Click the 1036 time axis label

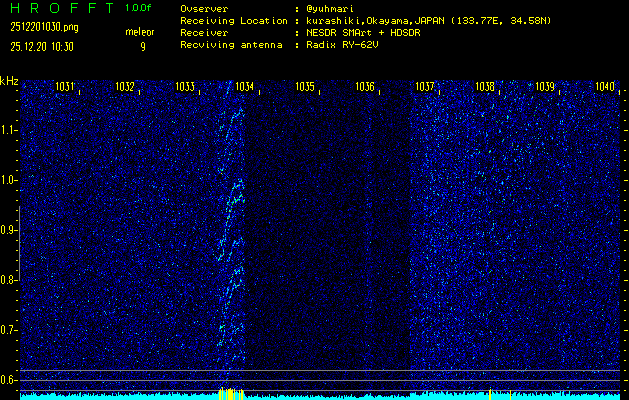coord(365,86)
